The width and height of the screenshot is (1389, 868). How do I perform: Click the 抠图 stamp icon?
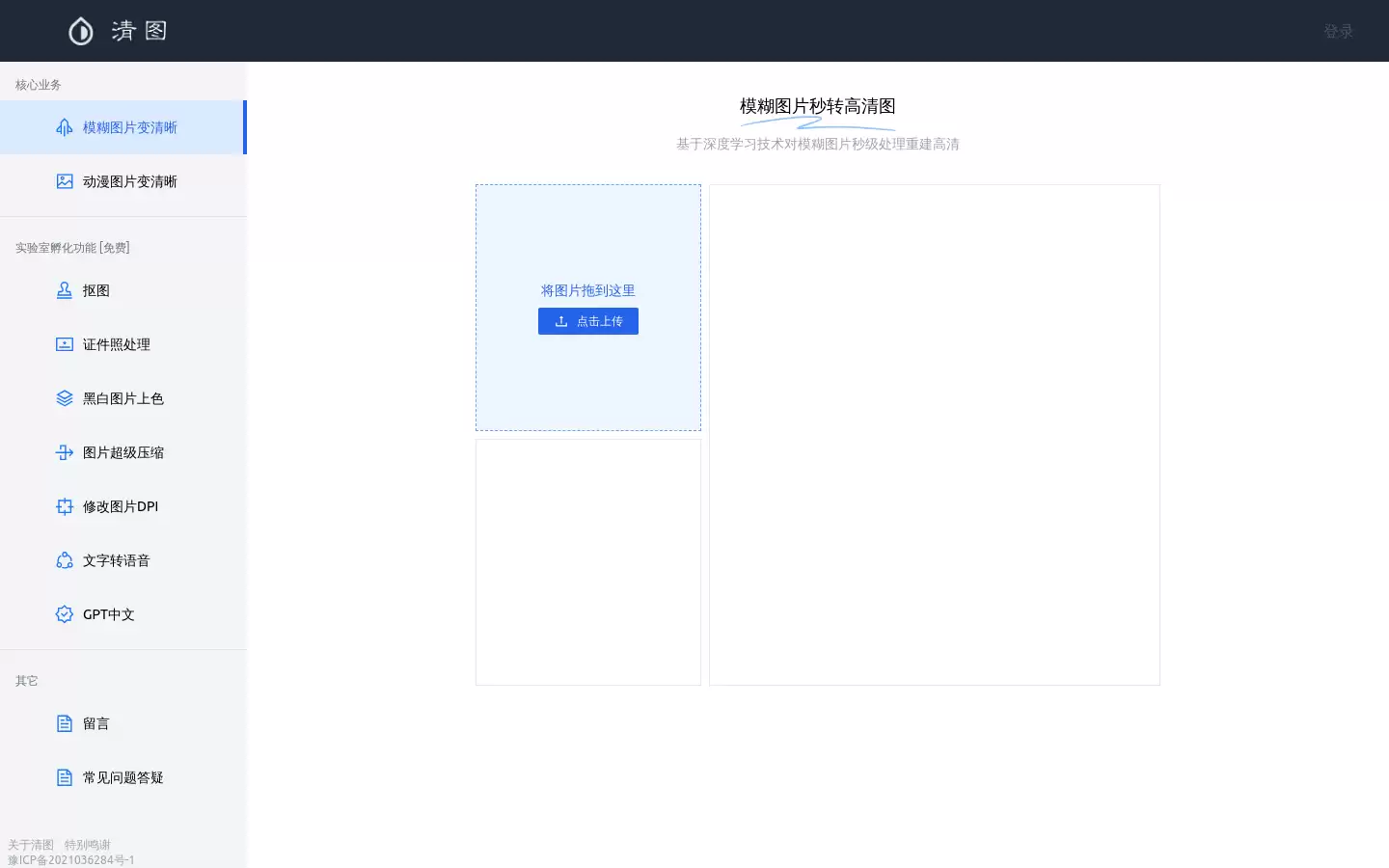[x=65, y=290]
